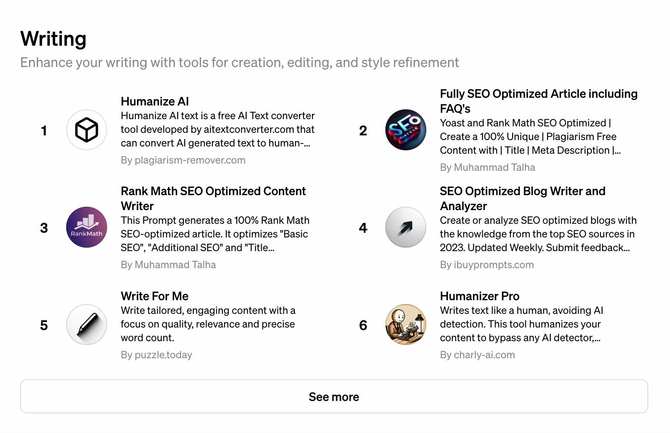Expand the list with See more
This screenshot has height=433, width=670.
point(334,397)
